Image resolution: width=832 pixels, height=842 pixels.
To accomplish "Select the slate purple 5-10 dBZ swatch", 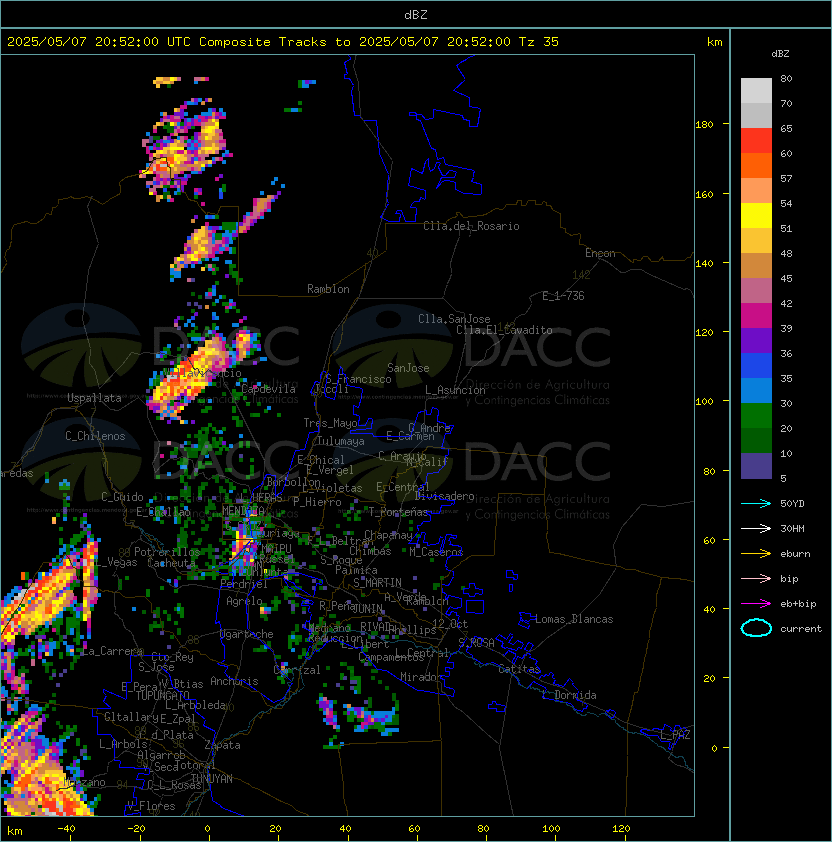I will [756, 466].
